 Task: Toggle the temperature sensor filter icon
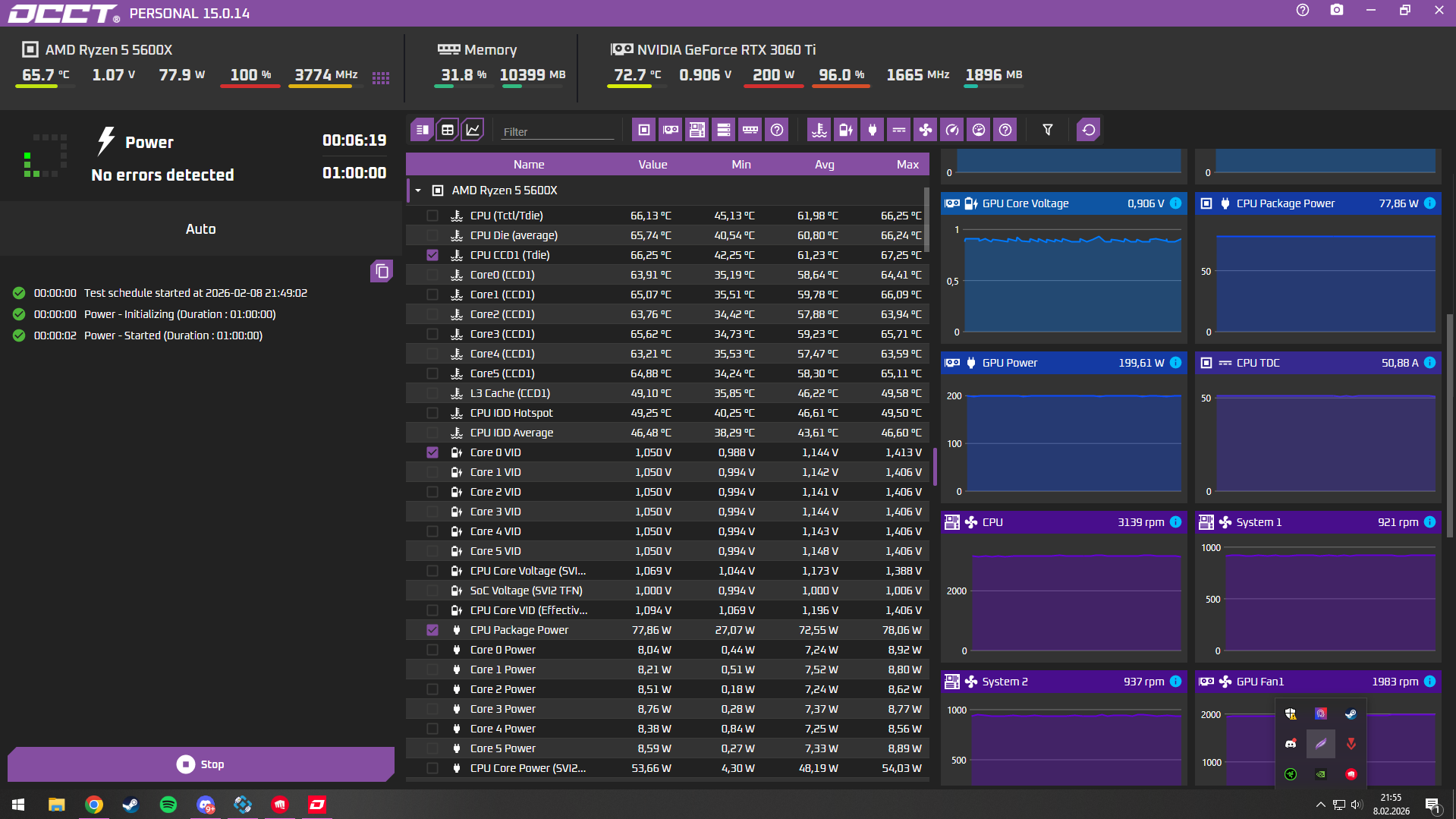coord(819,130)
